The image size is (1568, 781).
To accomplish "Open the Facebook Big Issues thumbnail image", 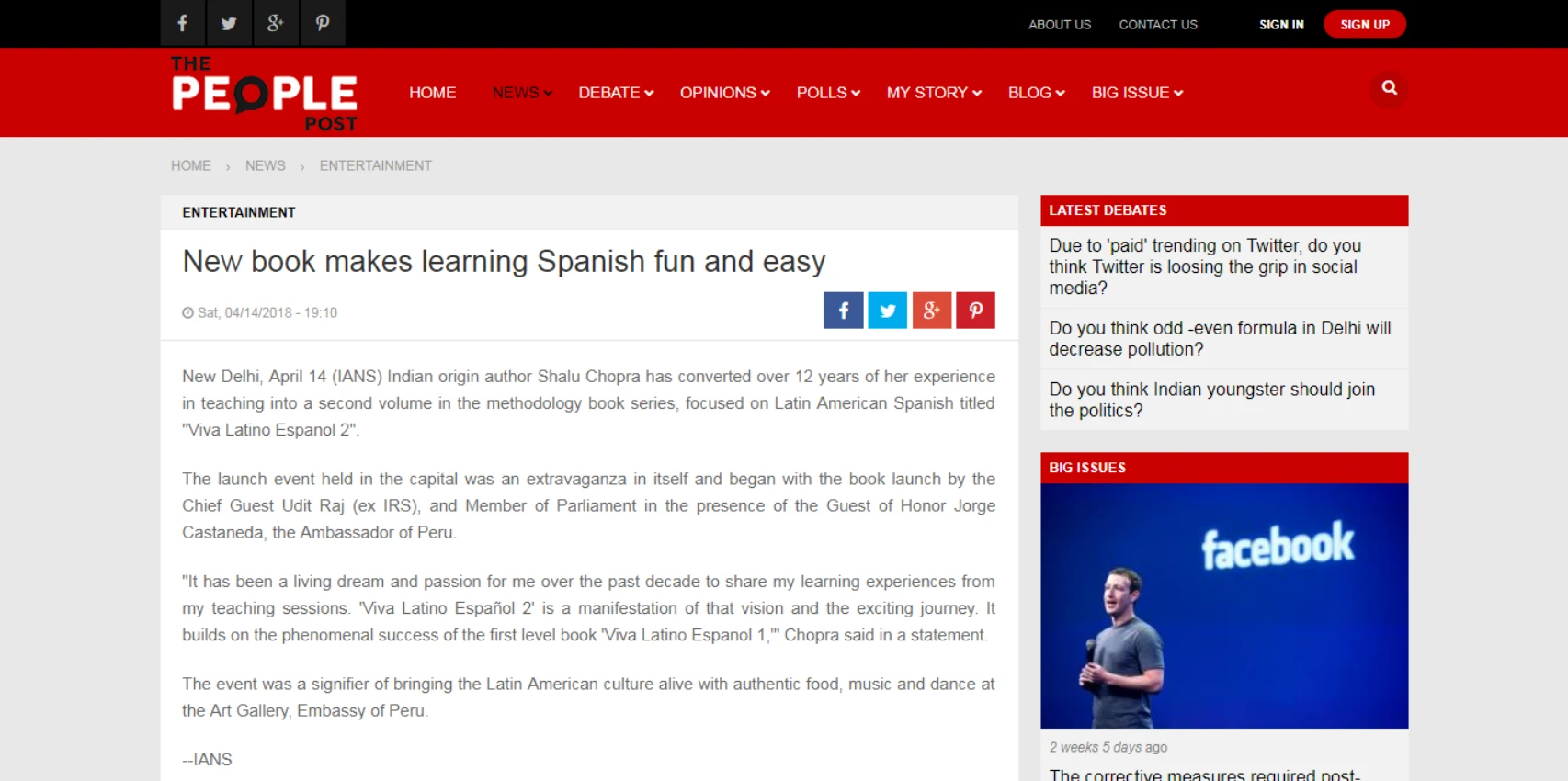I will point(1223,606).
